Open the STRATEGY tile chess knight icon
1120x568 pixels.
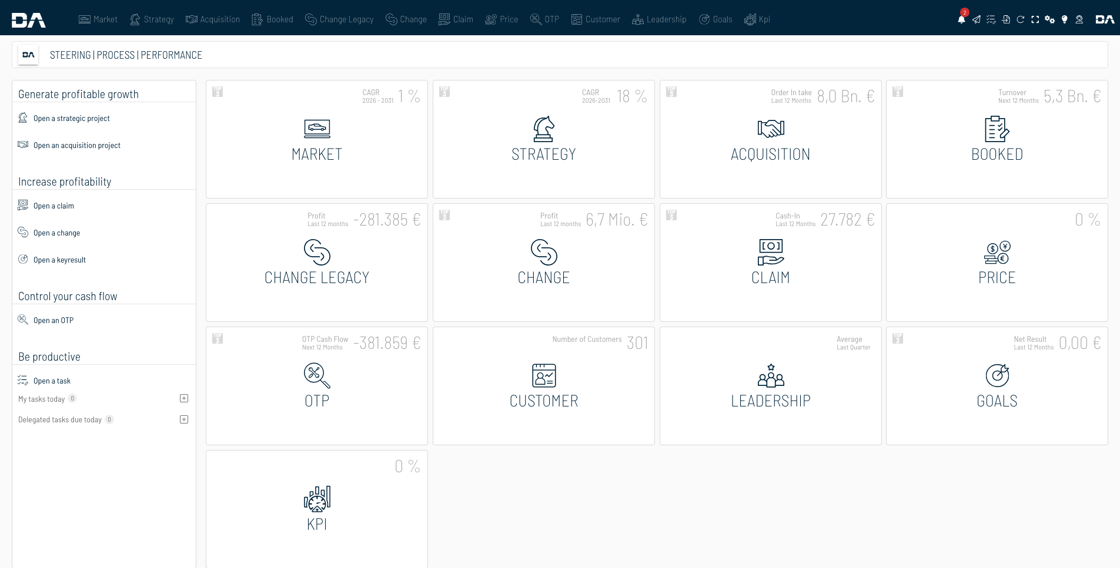[x=544, y=129]
